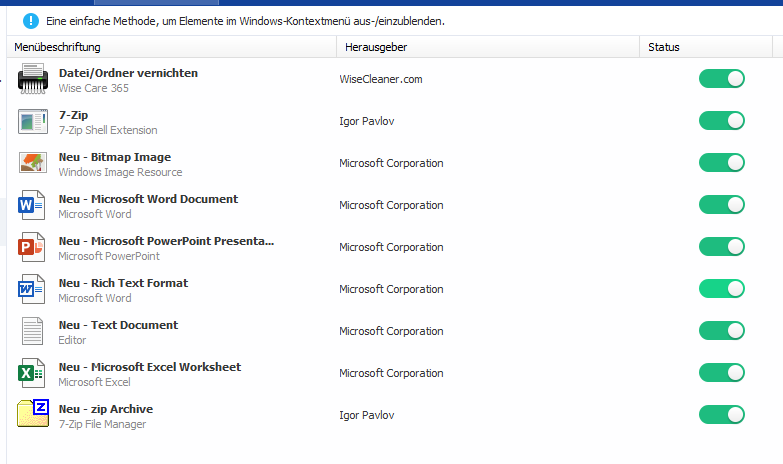The width and height of the screenshot is (783, 464).
Task: Click Igor Pavlov publisher in 7-Zip row
Action: 367,121
